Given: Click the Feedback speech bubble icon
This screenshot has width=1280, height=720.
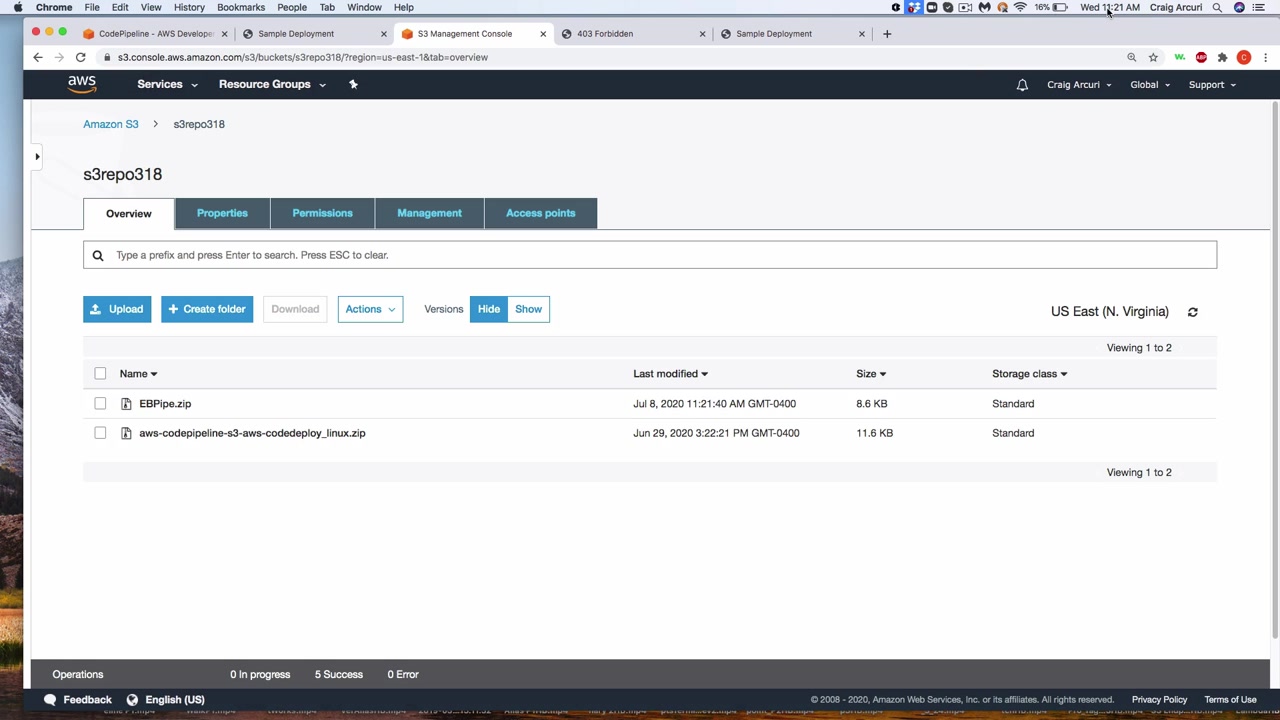Looking at the screenshot, I should (x=50, y=700).
